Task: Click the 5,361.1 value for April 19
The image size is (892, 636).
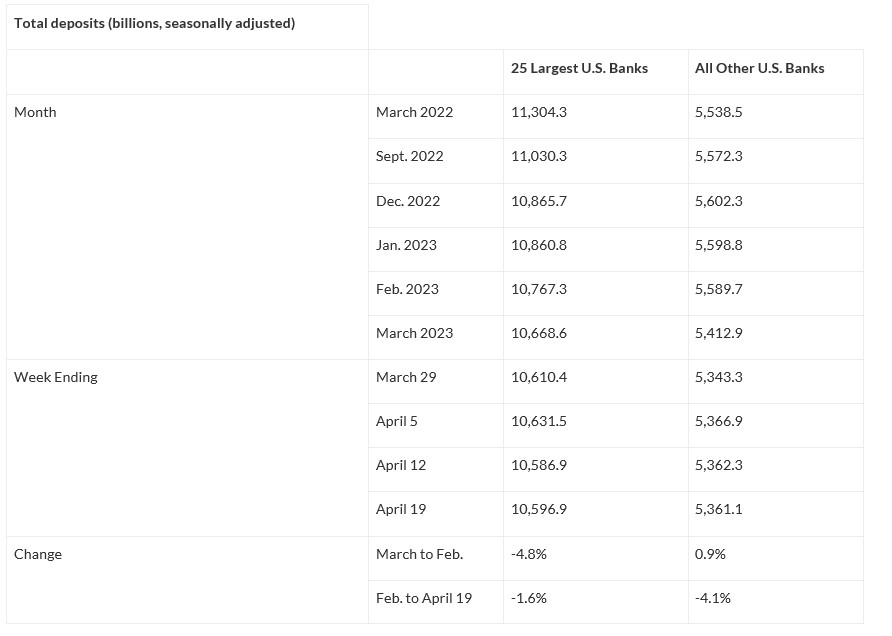Action: (x=718, y=509)
